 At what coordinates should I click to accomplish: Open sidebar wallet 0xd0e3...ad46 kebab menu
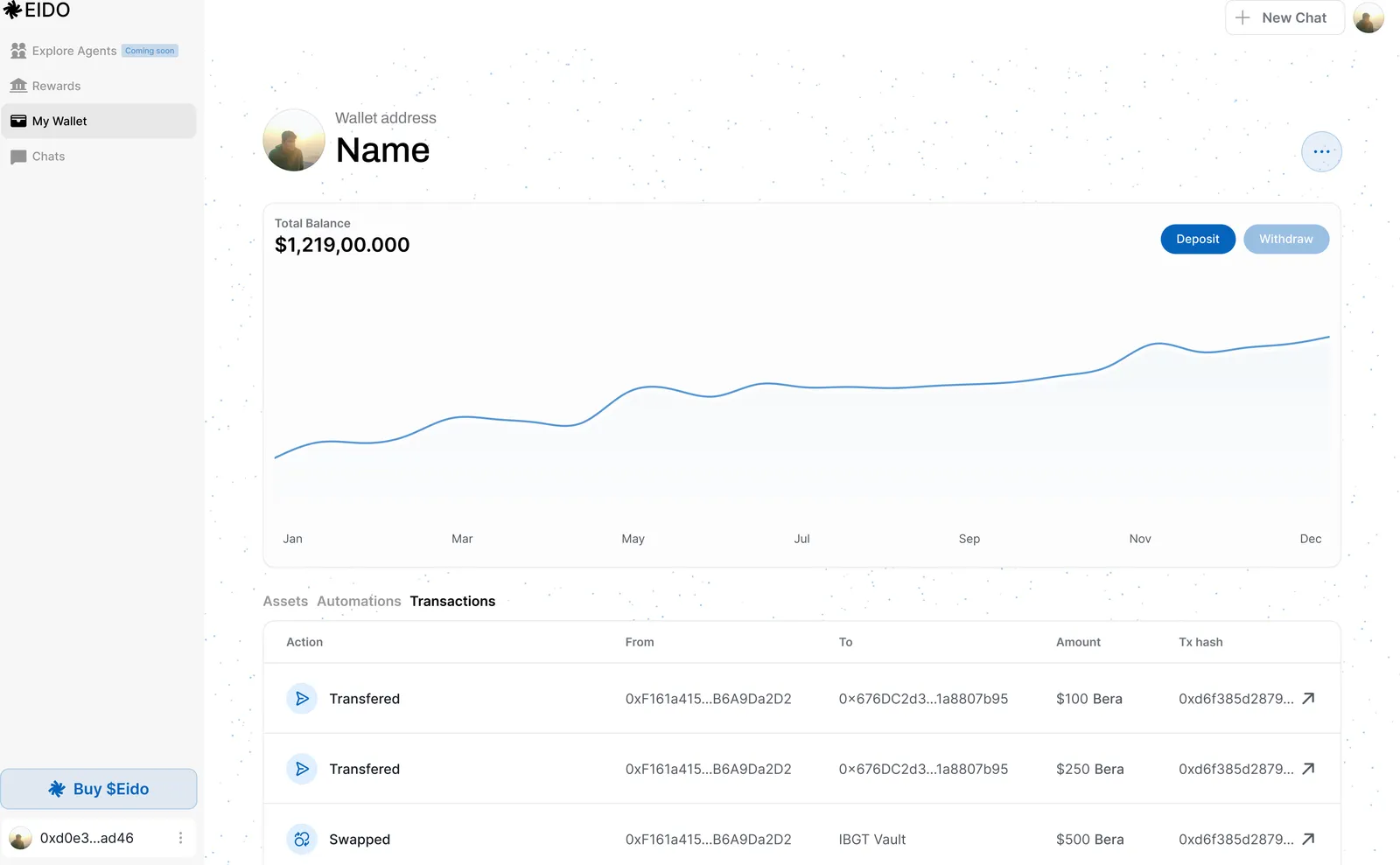[180, 838]
